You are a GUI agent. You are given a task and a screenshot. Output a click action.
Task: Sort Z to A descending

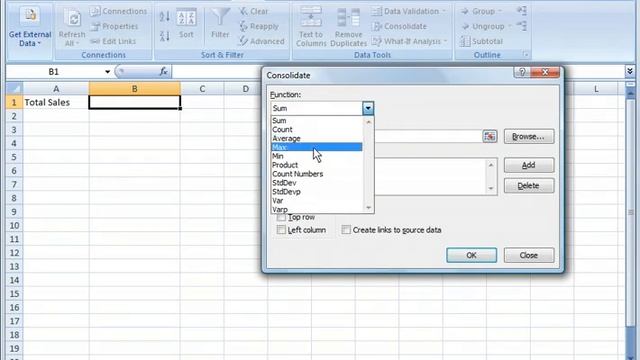coord(164,36)
